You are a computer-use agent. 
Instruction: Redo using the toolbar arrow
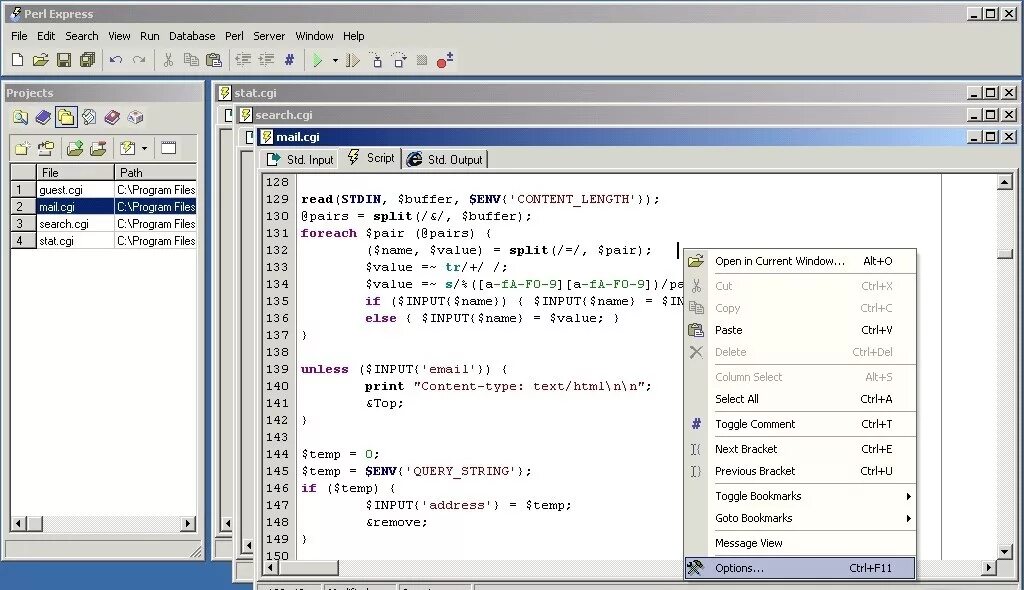[139, 60]
